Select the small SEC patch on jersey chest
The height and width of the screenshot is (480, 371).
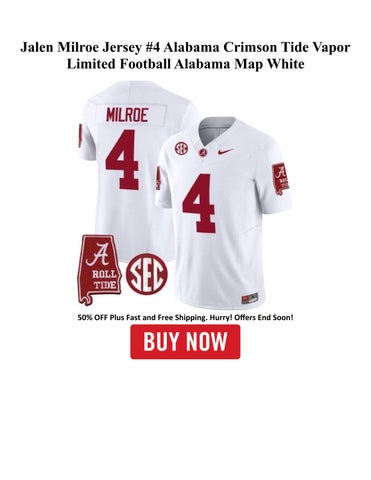click(x=181, y=147)
